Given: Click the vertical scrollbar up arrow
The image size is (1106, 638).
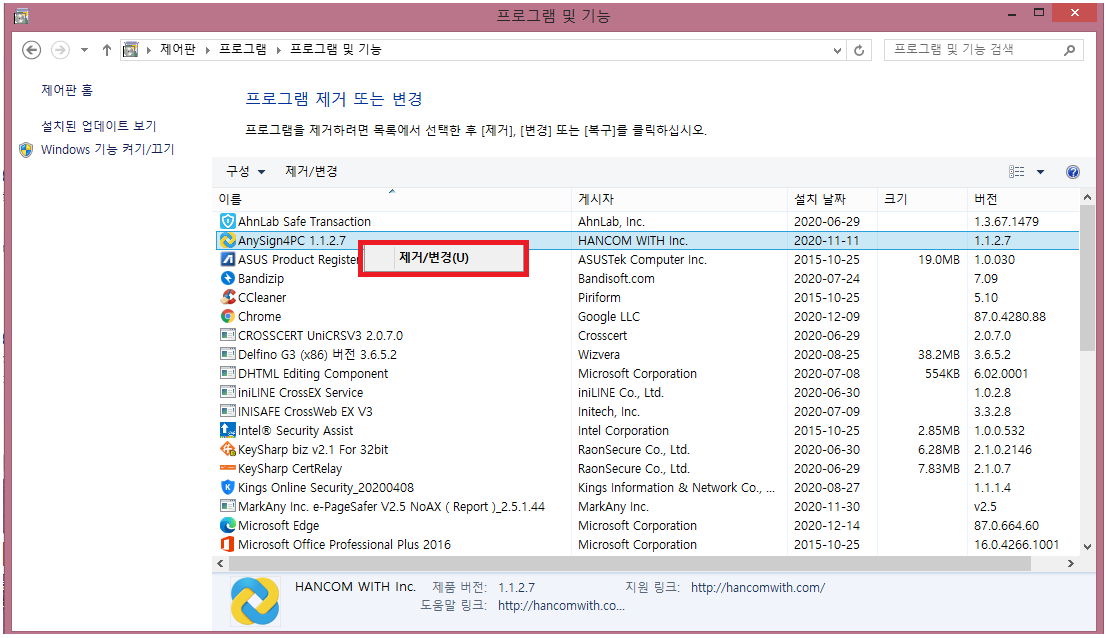Looking at the screenshot, I should [x=1087, y=198].
